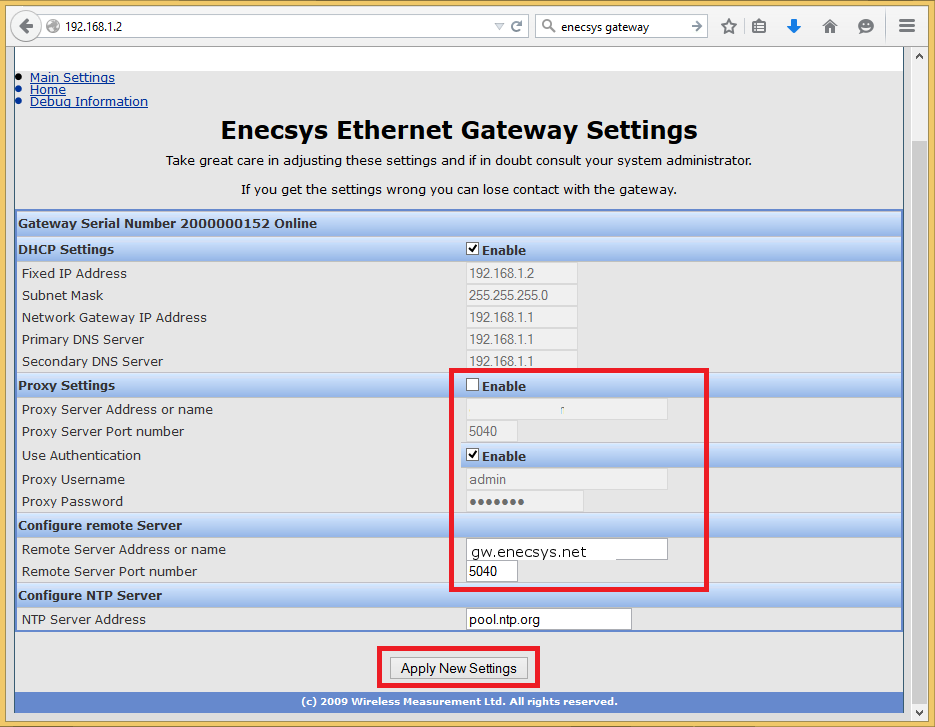
Task: Click the globe site identity icon
Action: [x=53, y=26]
